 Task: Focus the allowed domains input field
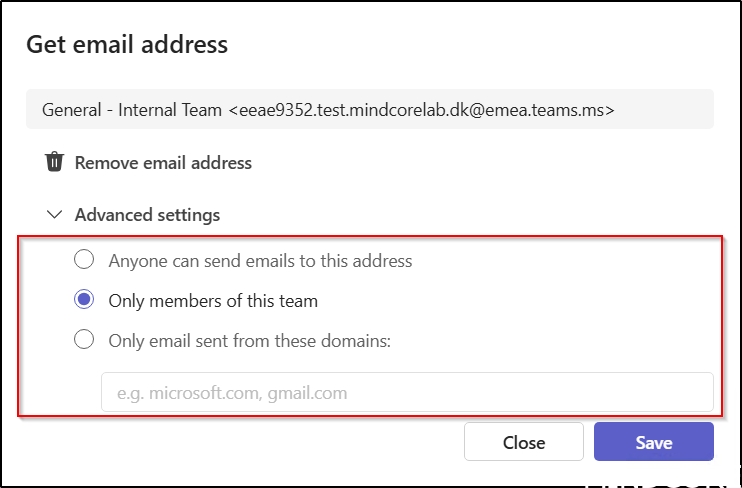[407, 393]
